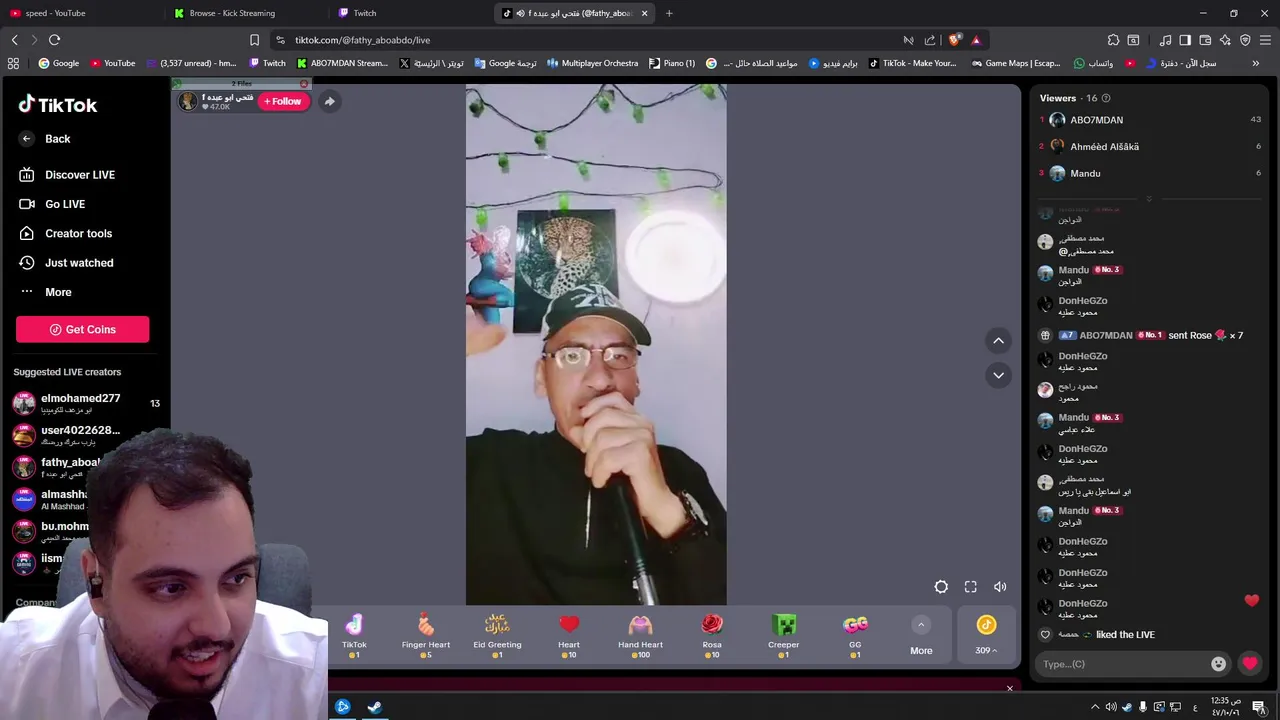The height and width of the screenshot is (720, 1280).
Task: Go to previous live stream
Action: point(998,341)
